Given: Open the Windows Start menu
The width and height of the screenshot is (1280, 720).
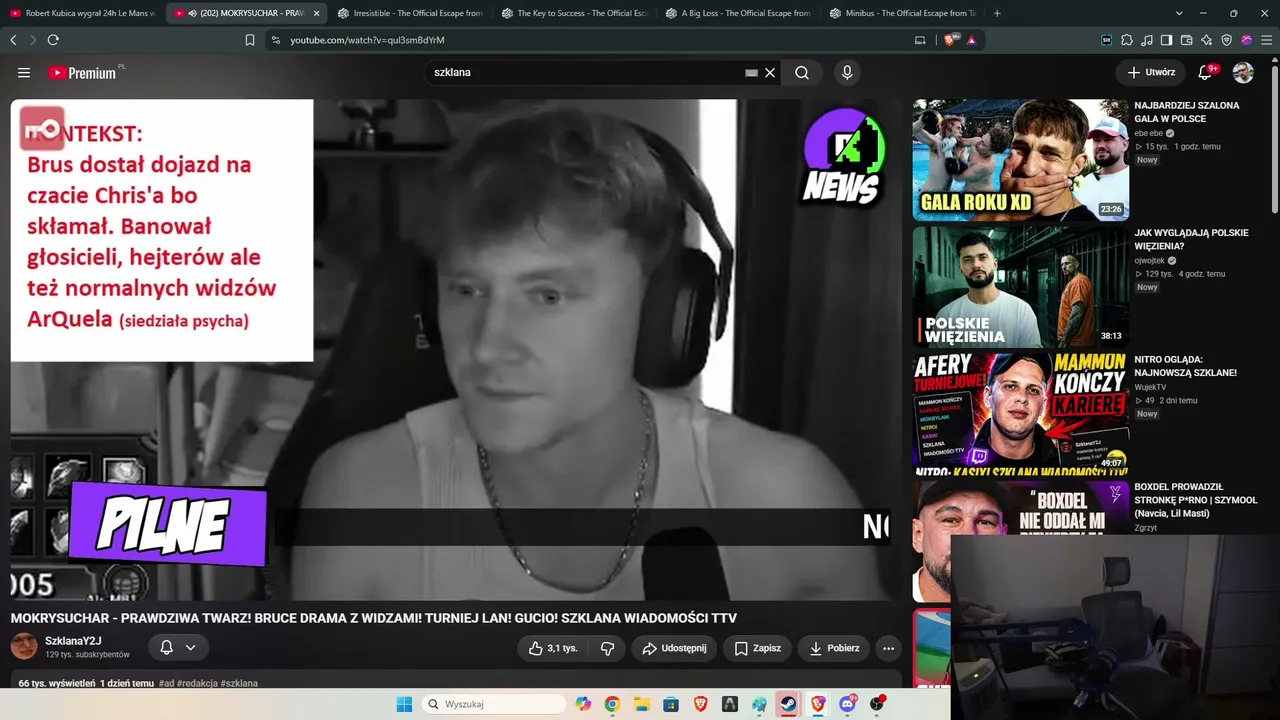Looking at the screenshot, I should click(404, 704).
